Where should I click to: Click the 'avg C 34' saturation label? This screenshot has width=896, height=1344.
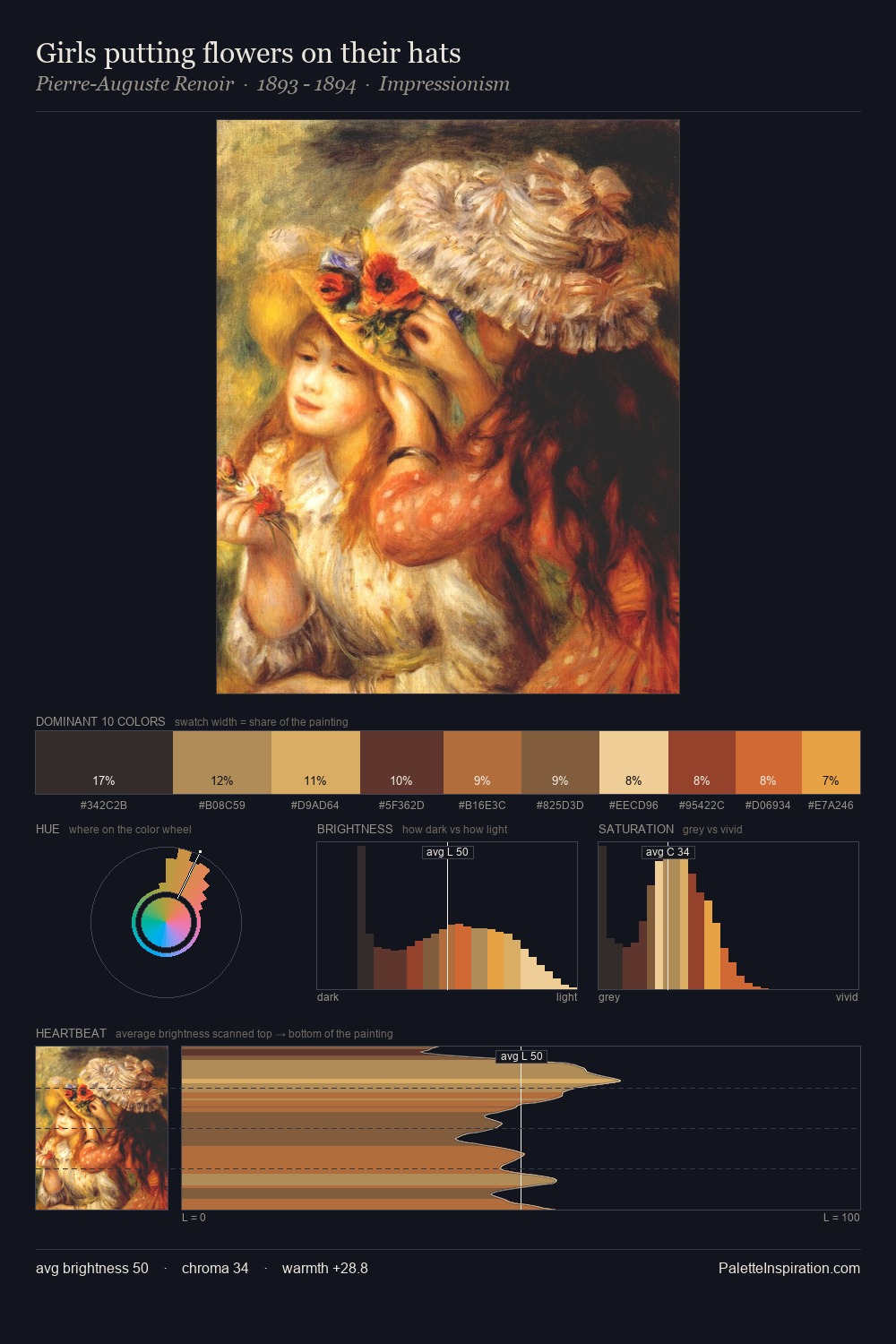click(668, 852)
